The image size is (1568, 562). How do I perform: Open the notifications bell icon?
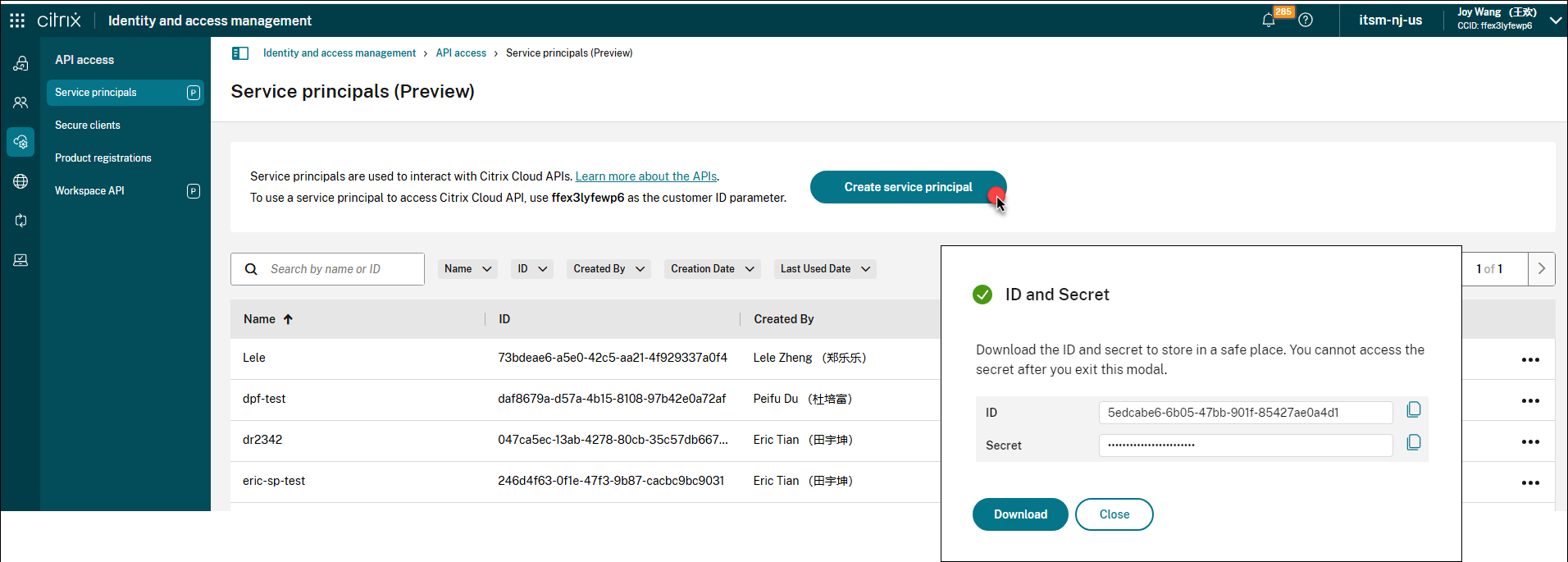pos(1269,21)
